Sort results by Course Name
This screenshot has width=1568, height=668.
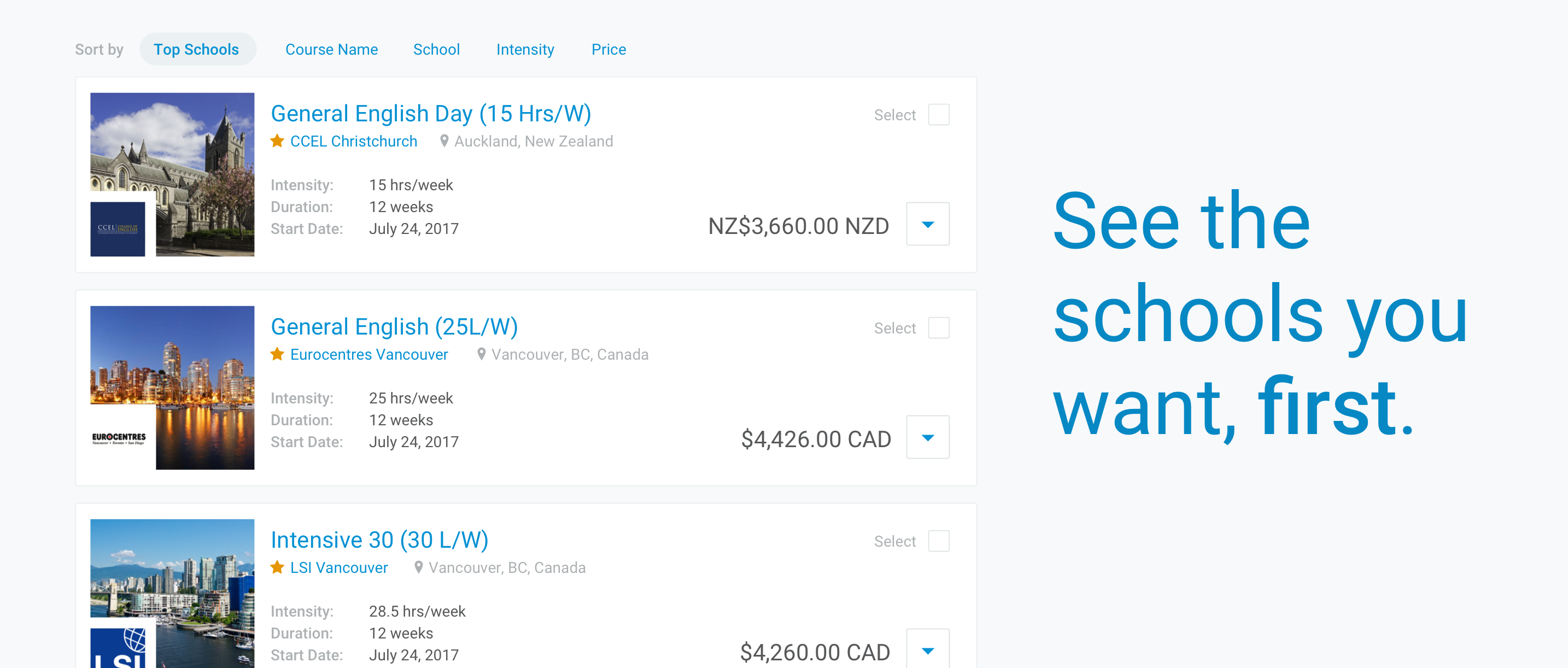[x=332, y=49]
